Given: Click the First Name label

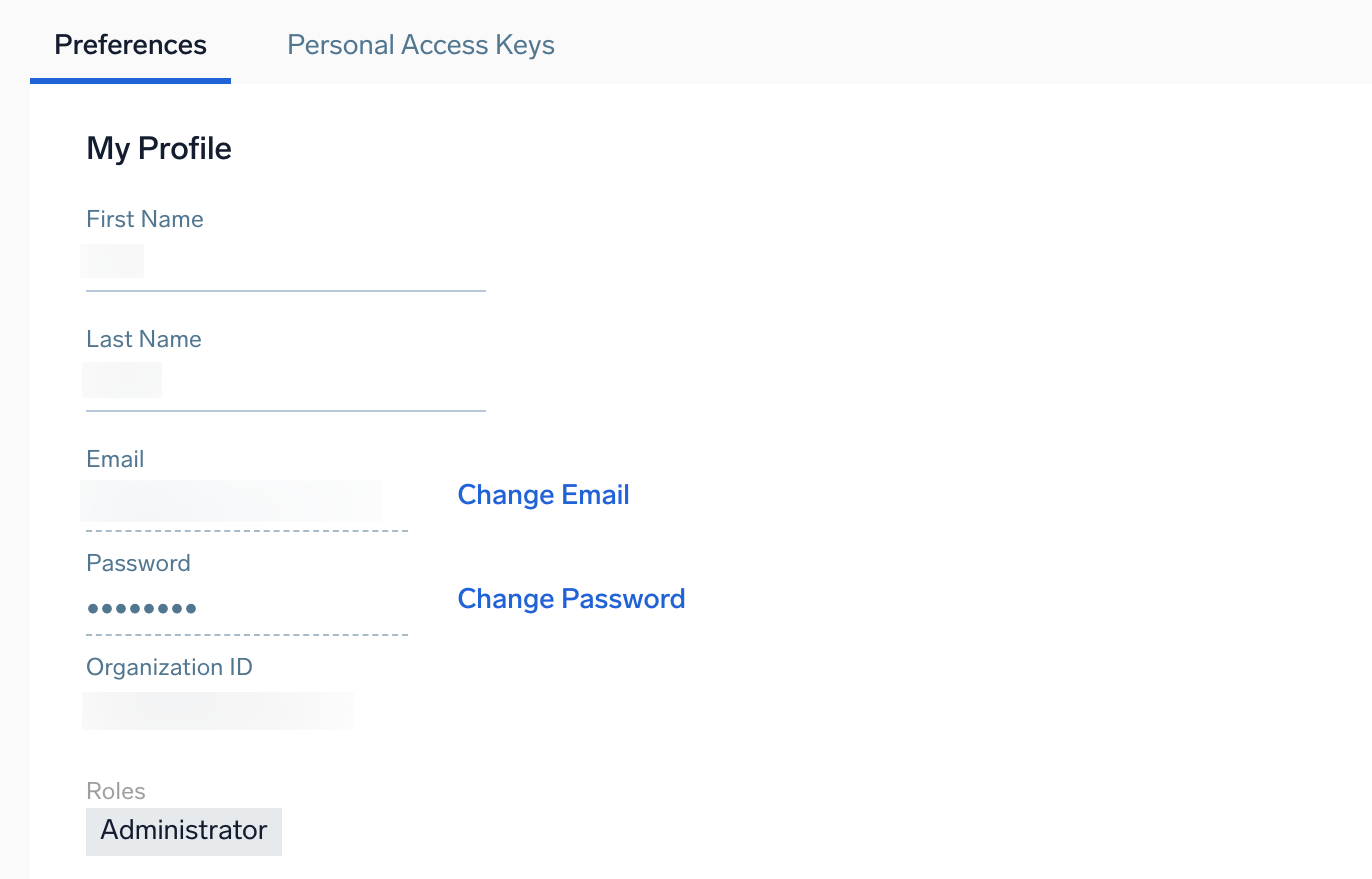Looking at the screenshot, I should point(145,219).
